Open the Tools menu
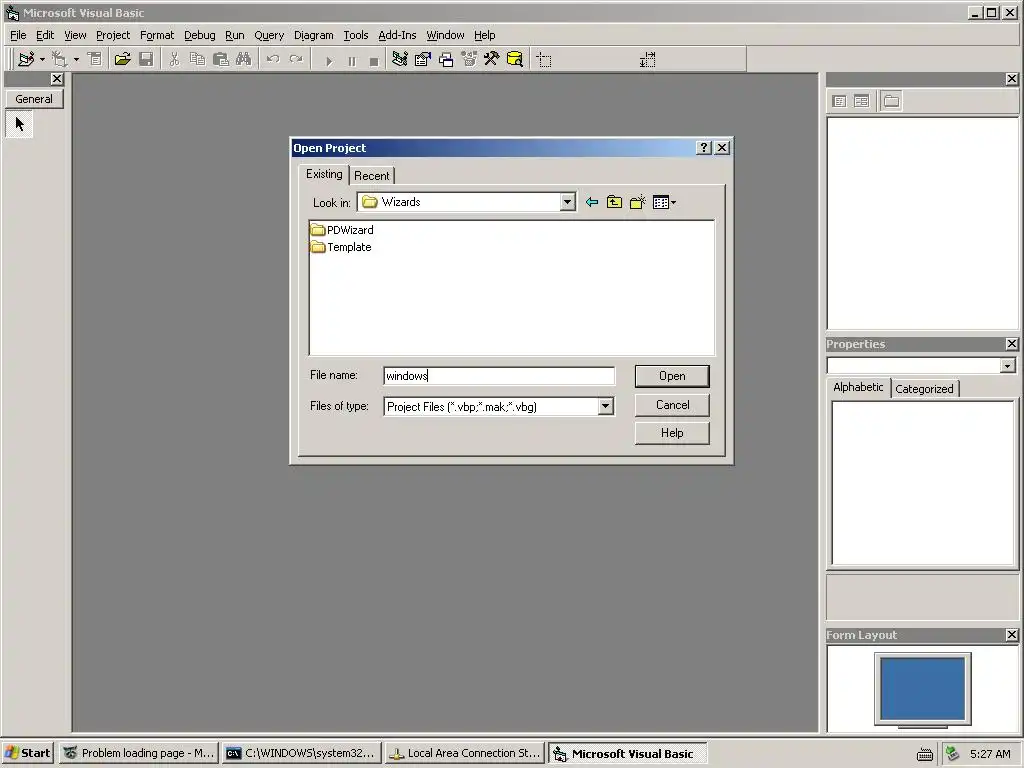 [356, 35]
